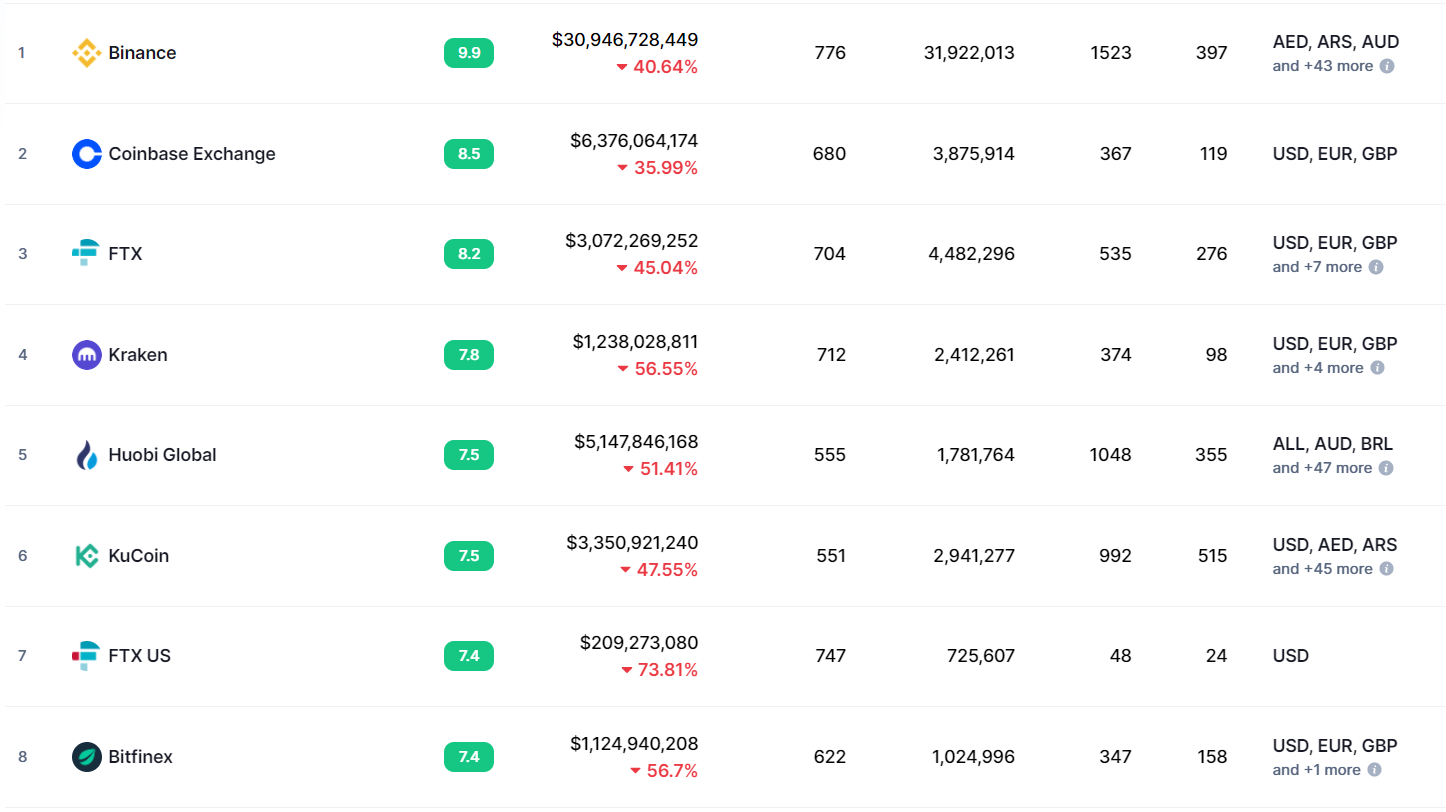Click FTX US volume $209,273,080
The image size is (1446, 812).
(x=639, y=643)
